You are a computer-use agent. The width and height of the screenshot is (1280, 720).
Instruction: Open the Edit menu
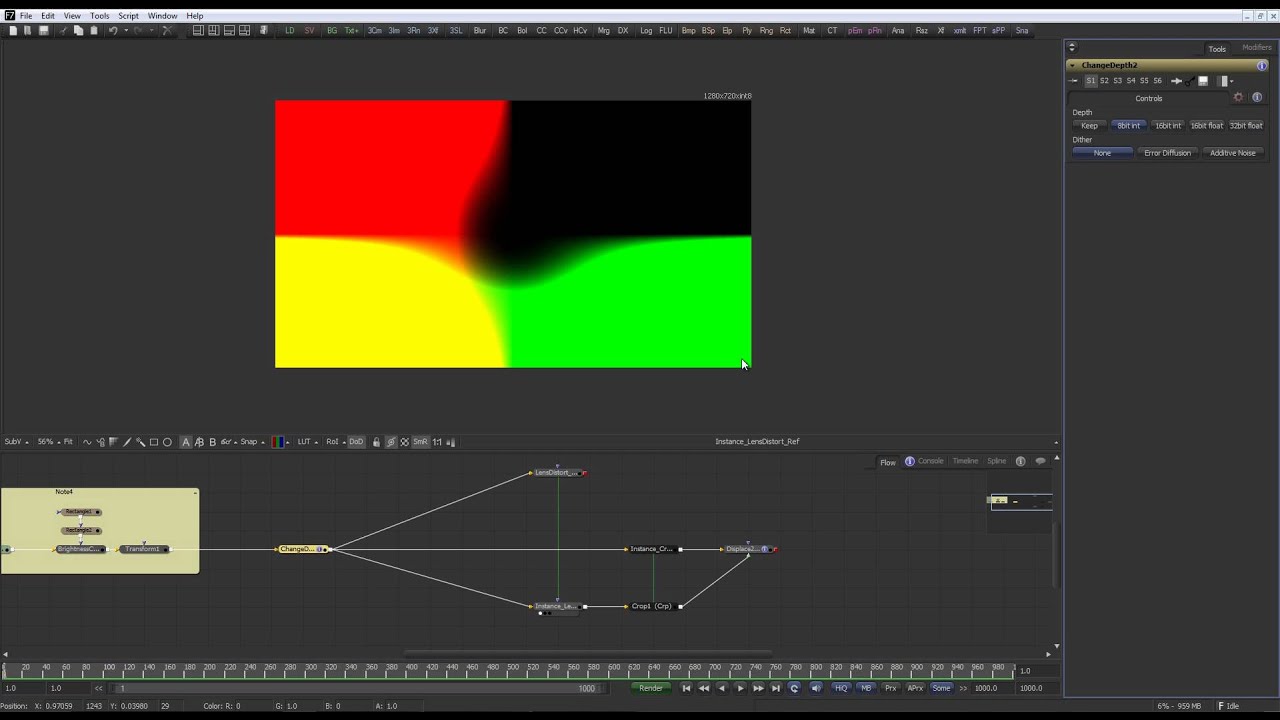click(x=47, y=16)
